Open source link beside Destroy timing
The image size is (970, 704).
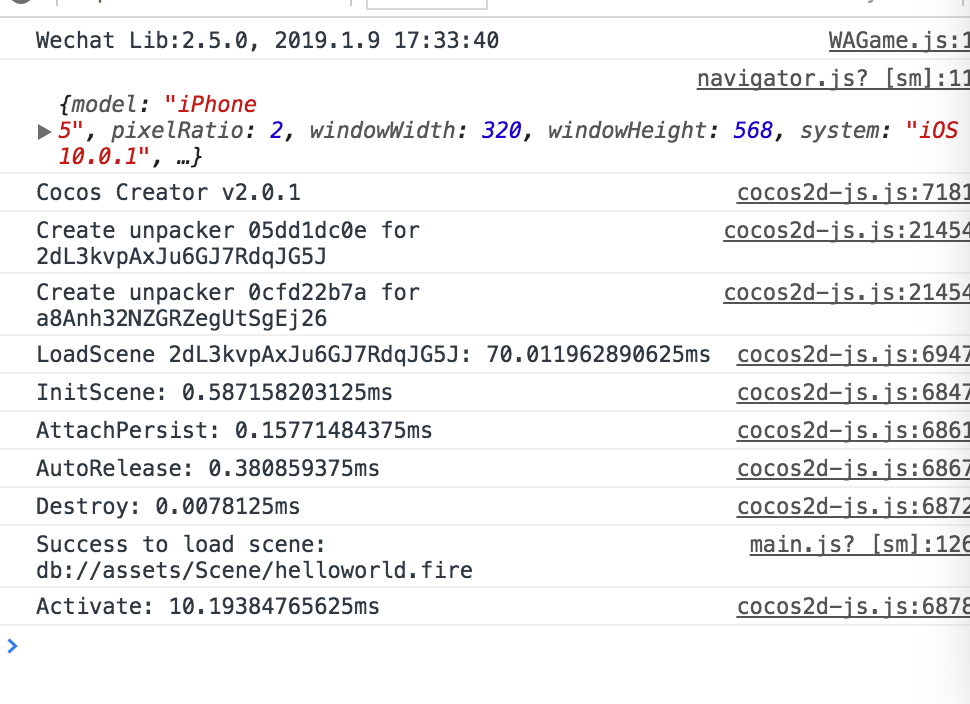pyautogui.click(x=852, y=506)
